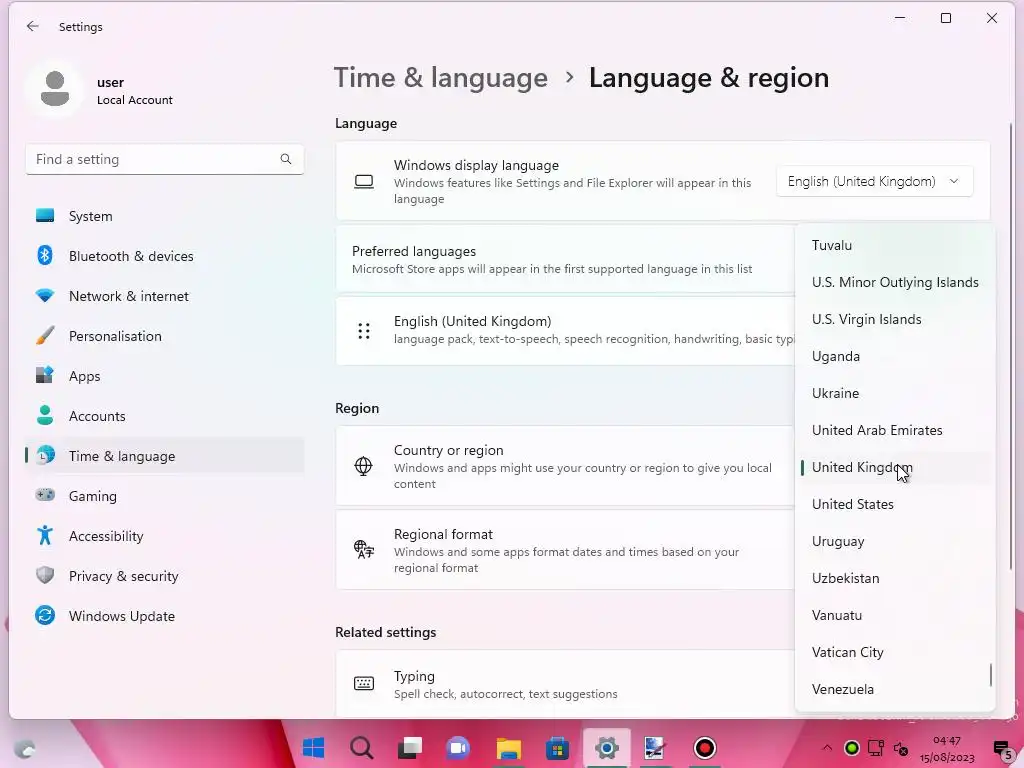Click the country list scrollbar thumb

(x=991, y=675)
